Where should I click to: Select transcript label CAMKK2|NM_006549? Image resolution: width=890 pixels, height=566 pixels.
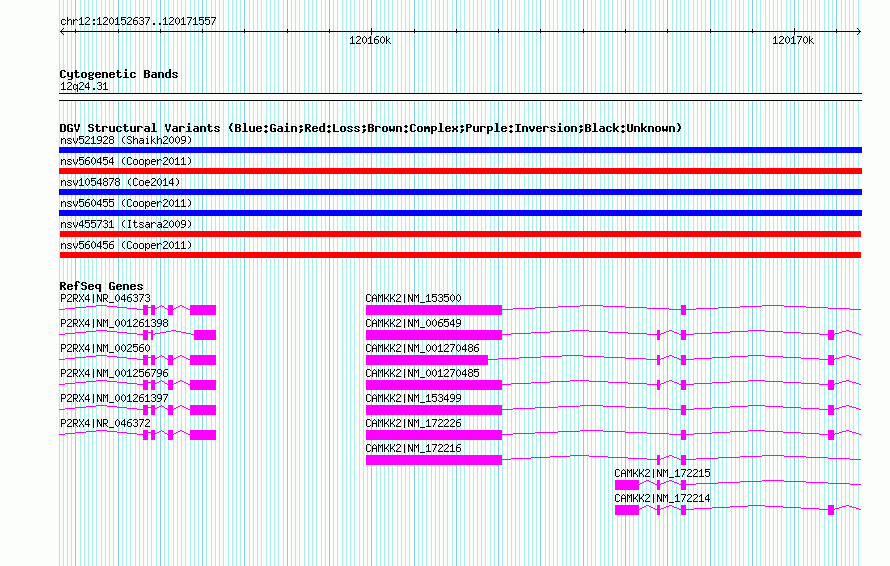413,323
